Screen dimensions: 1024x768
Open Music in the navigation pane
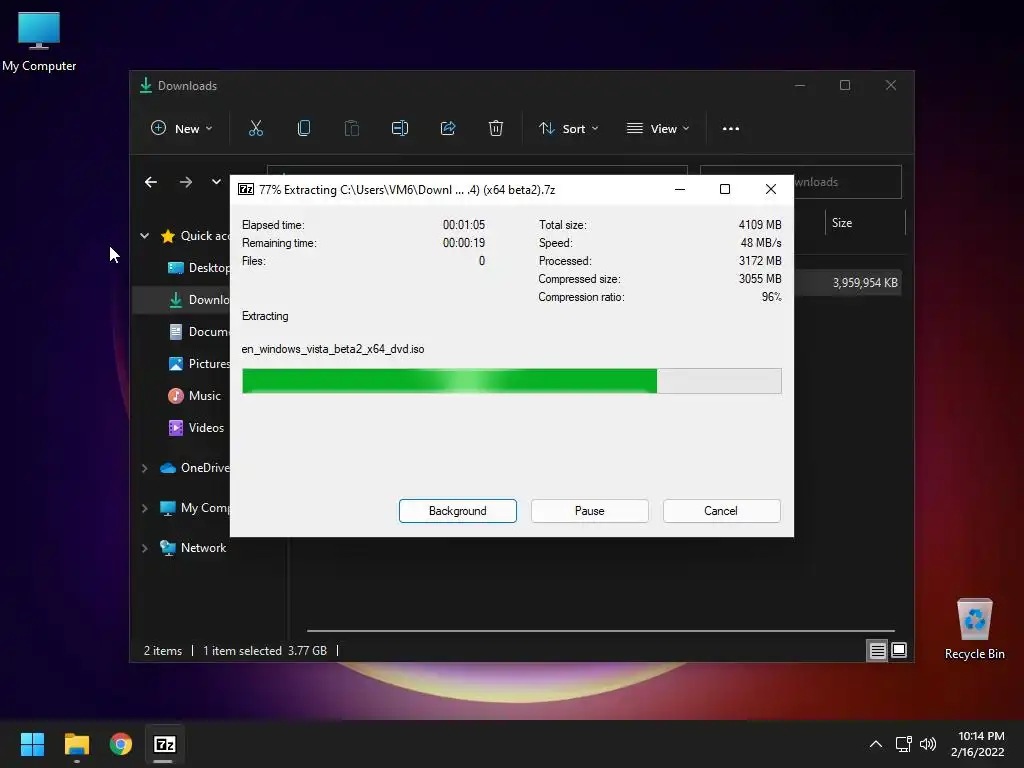pos(195,396)
